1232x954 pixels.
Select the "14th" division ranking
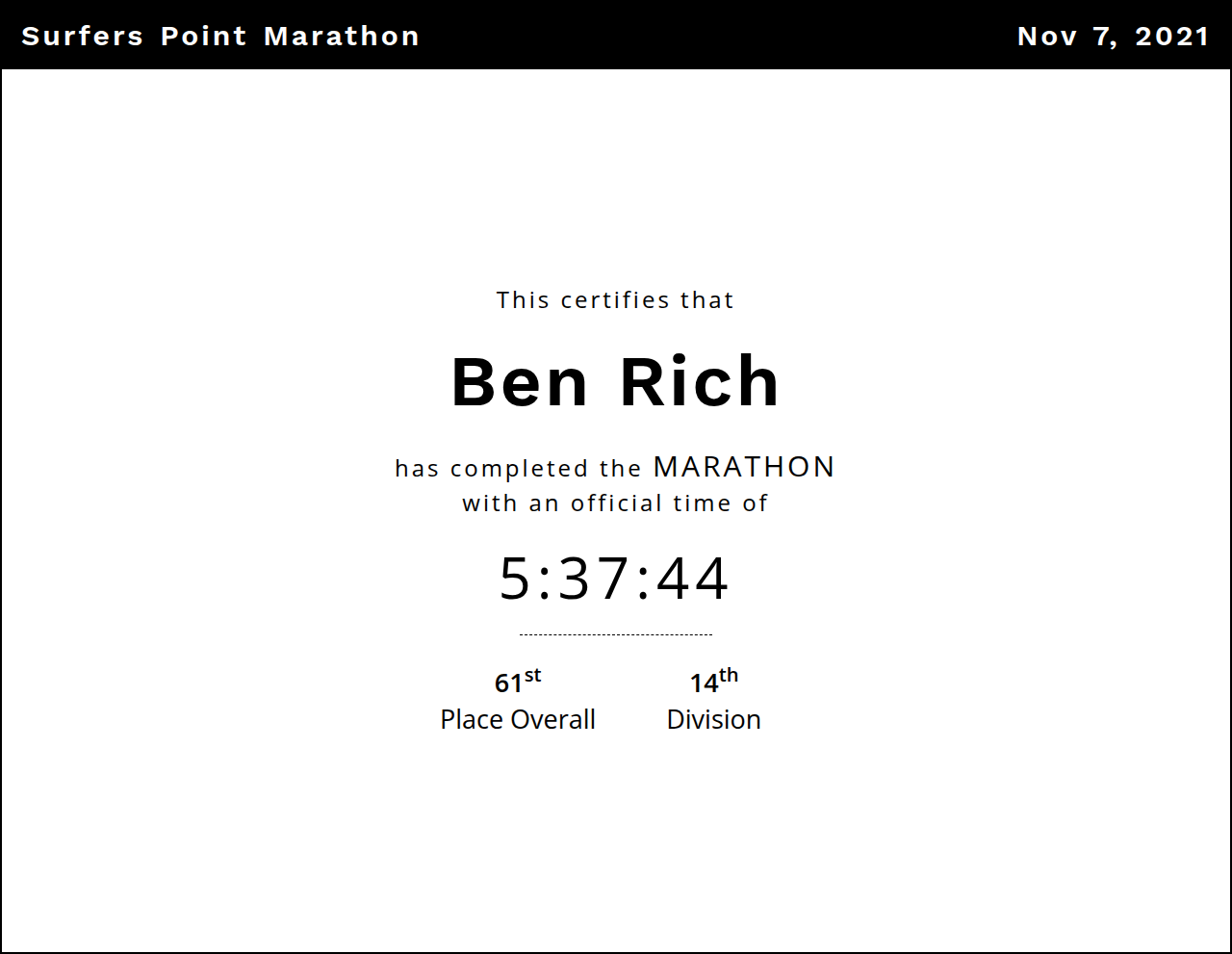tap(713, 682)
